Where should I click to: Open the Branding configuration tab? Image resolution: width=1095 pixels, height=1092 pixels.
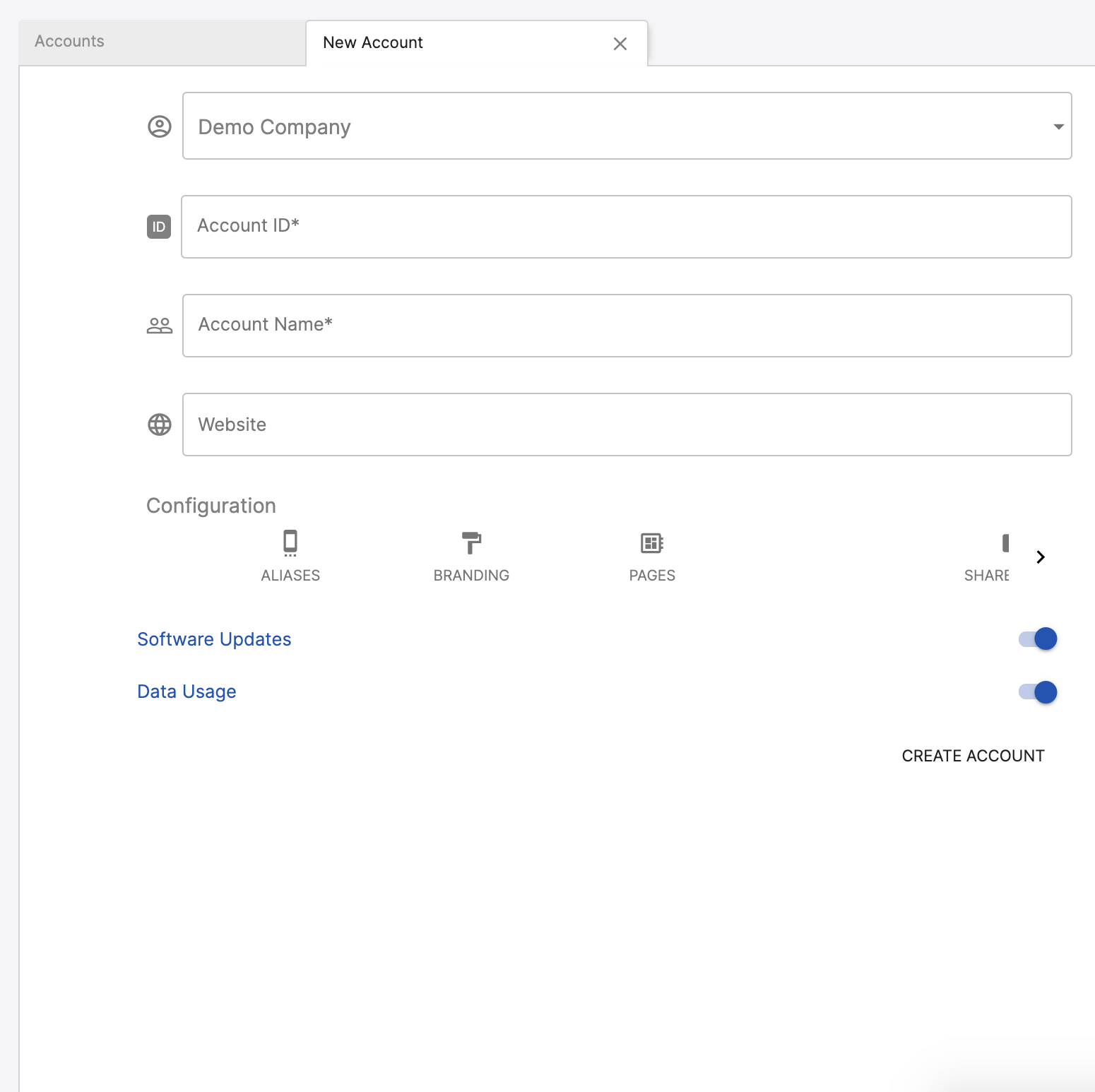(471, 557)
